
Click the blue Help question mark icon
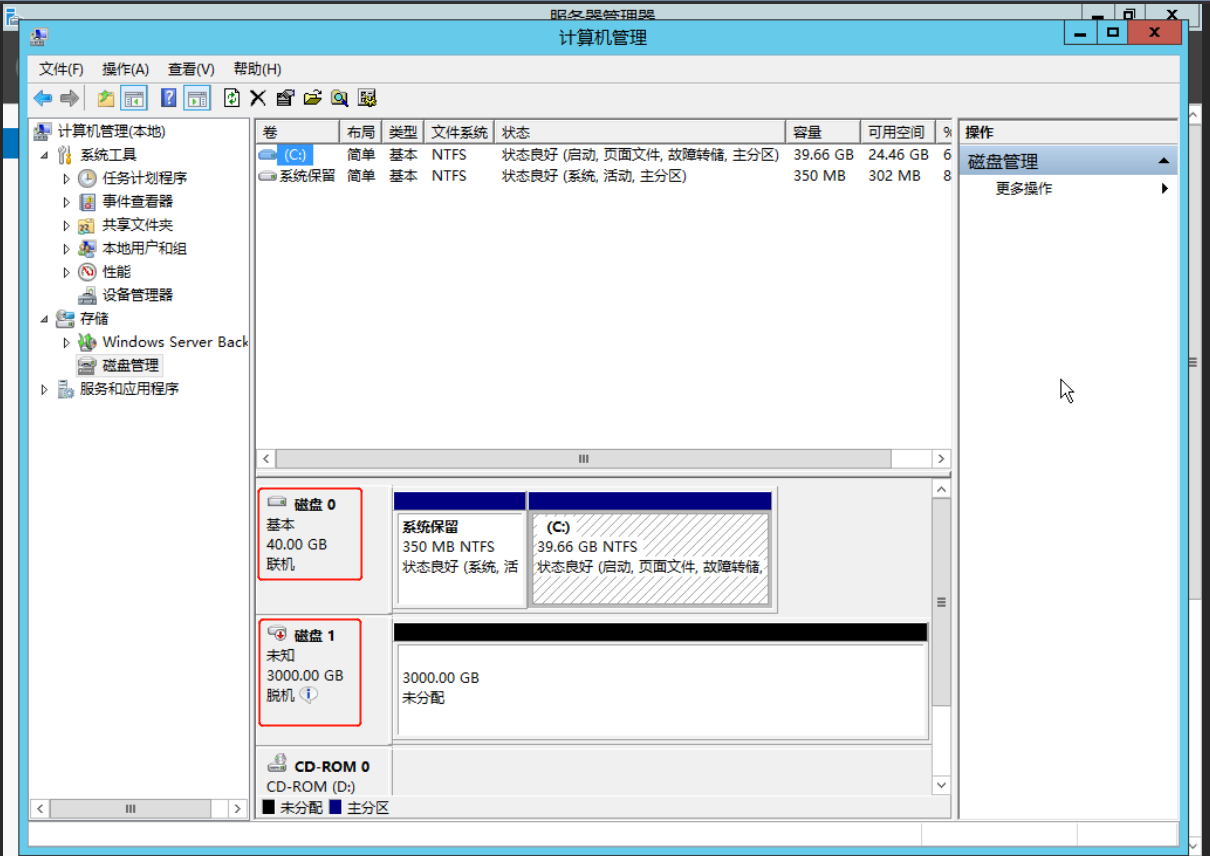(x=168, y=98)
